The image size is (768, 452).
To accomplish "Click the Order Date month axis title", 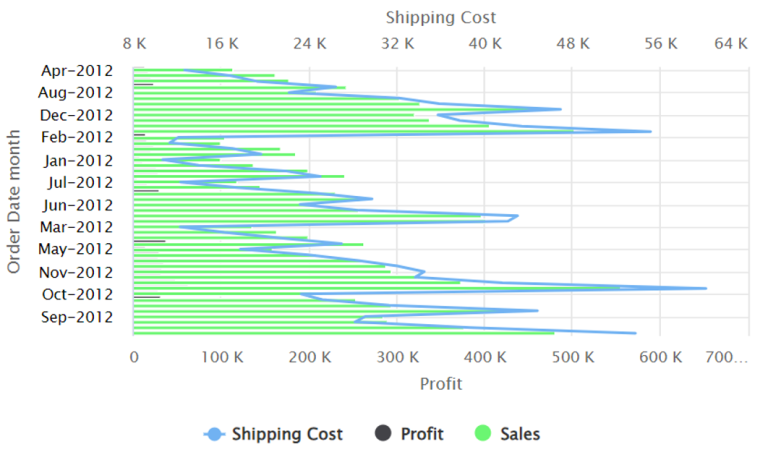I will point(14,201).
